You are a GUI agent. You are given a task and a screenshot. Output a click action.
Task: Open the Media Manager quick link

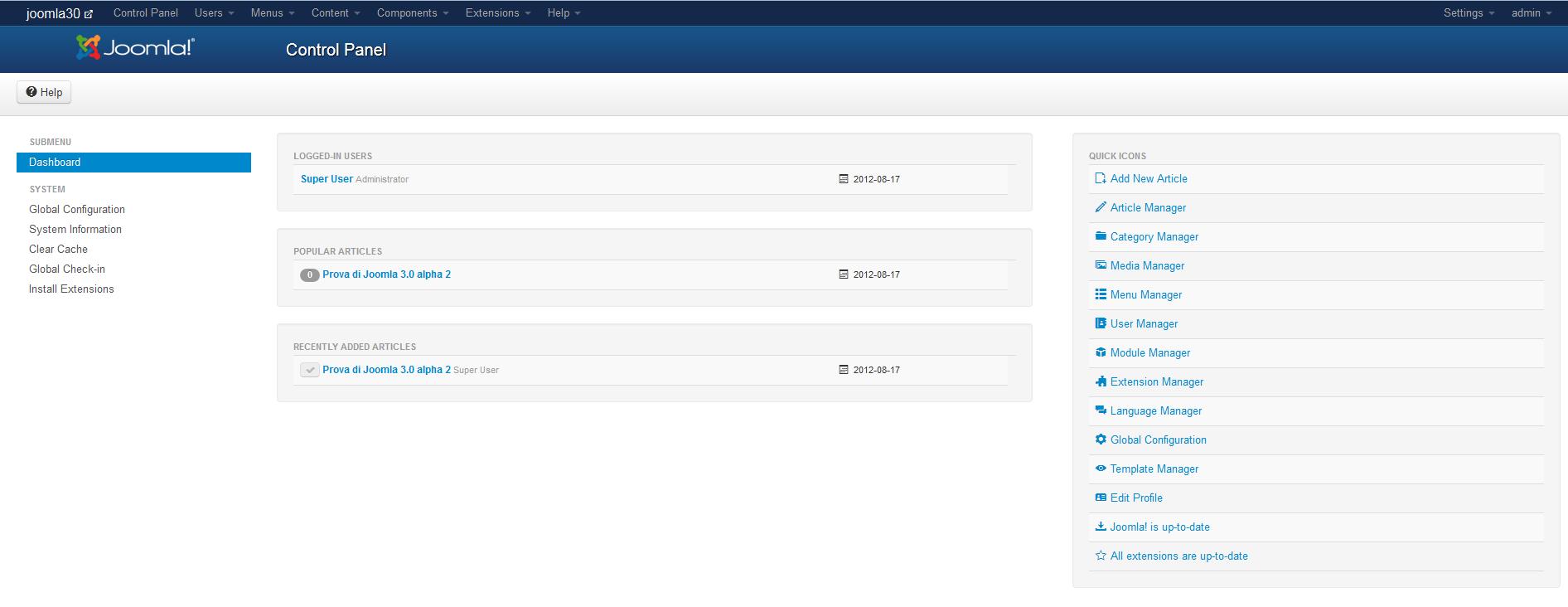[1147, 265]
